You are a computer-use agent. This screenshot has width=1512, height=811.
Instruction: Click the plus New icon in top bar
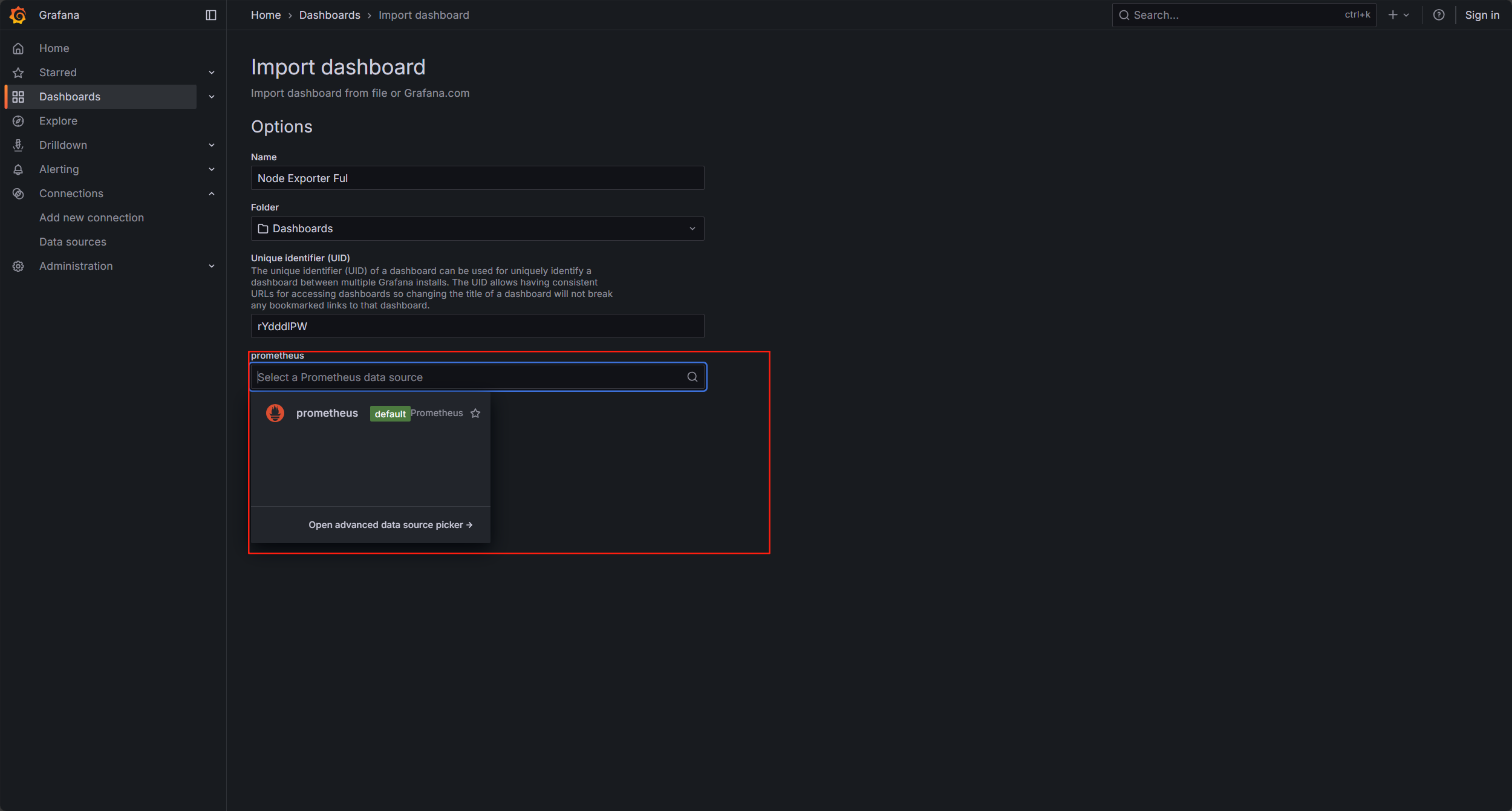tap(1393, 15)
